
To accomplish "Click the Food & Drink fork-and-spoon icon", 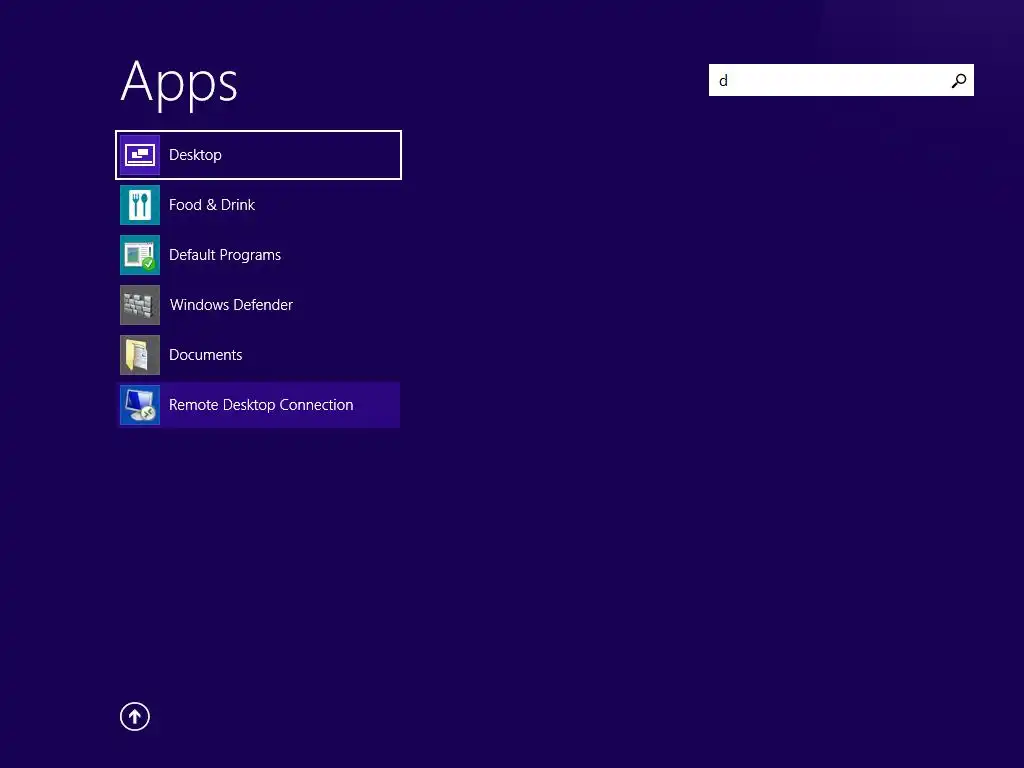I will click(140, 205).
